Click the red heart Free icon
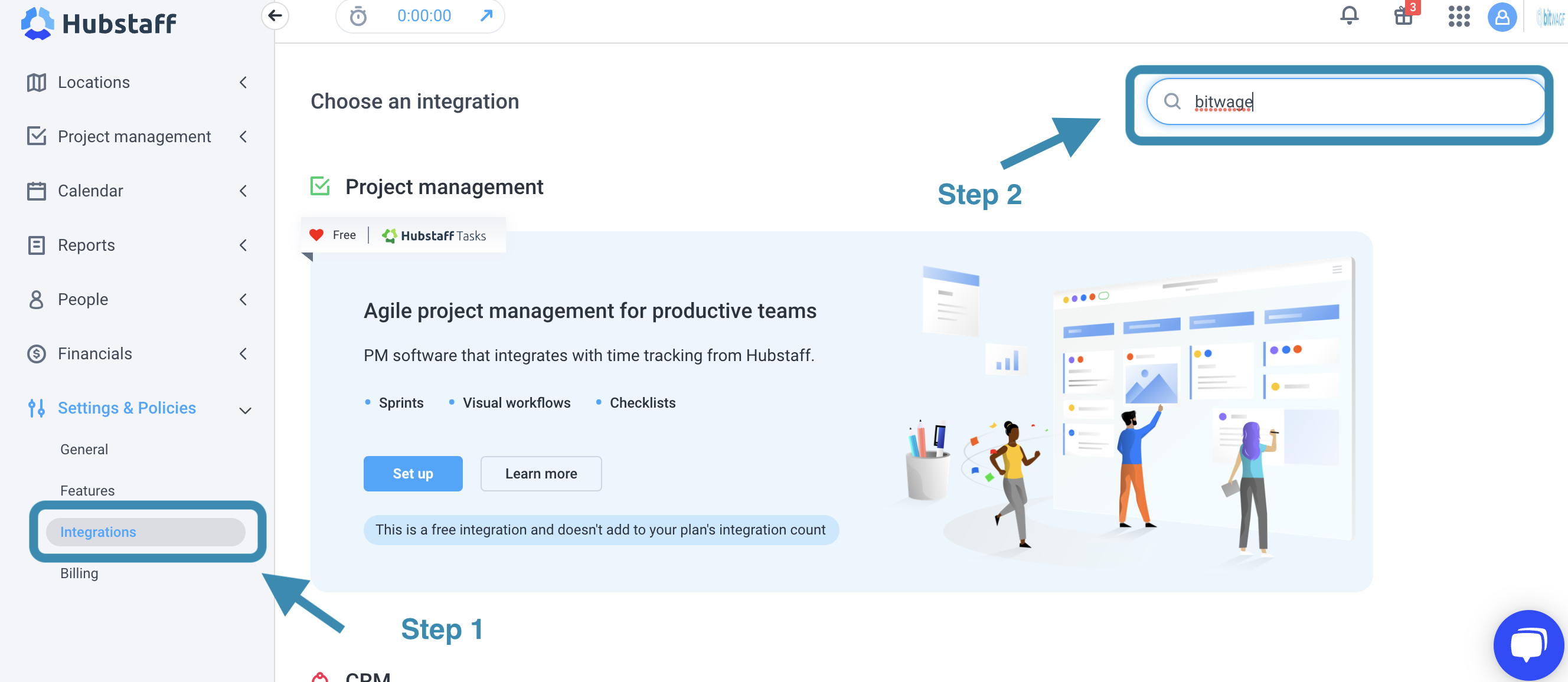 tap(316, 235)
